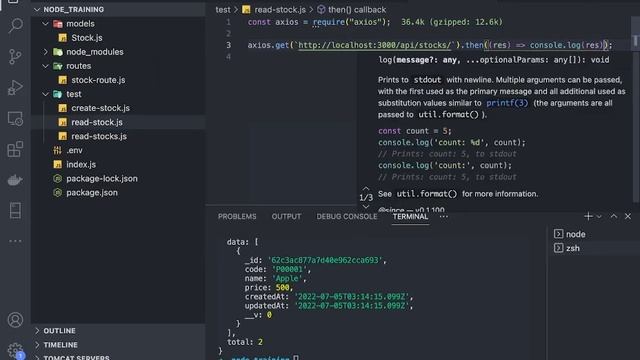This screenshot has width=640, height=360.
Task: Open the Extensions view
Action: click(x=15, y=149)
